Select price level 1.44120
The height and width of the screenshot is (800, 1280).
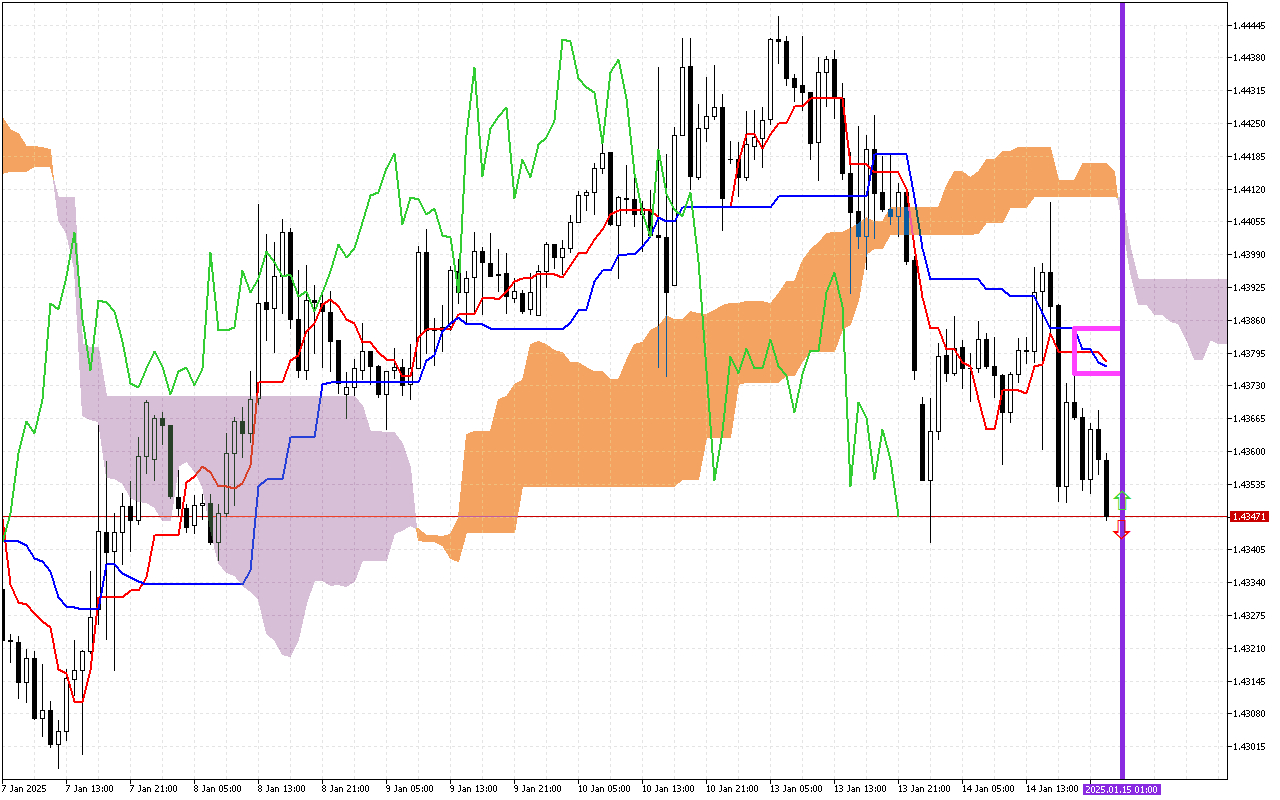coord(1250,189)
